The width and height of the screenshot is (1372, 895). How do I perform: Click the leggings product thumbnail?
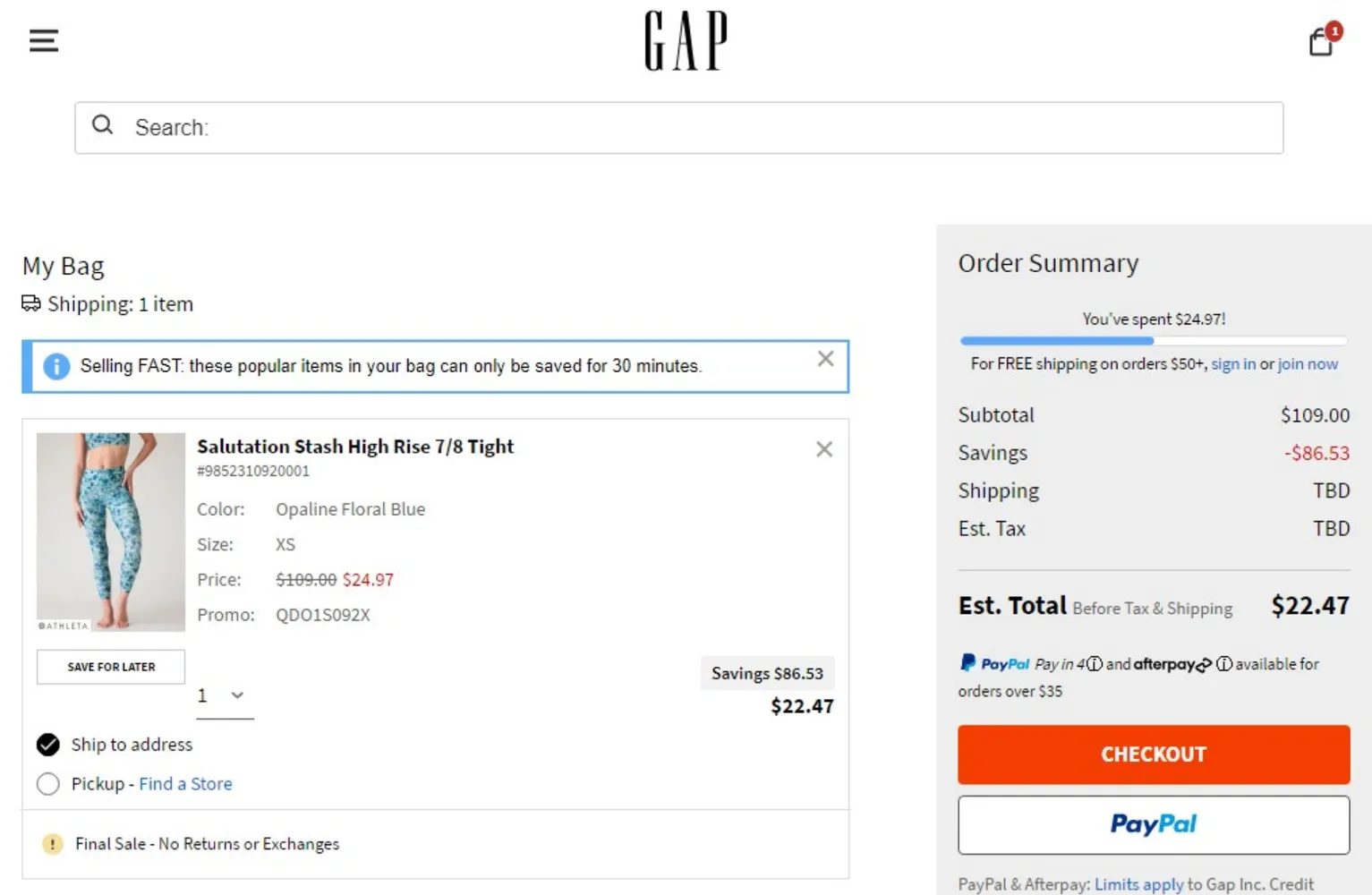pyautogui.click(x=111, y=532)
